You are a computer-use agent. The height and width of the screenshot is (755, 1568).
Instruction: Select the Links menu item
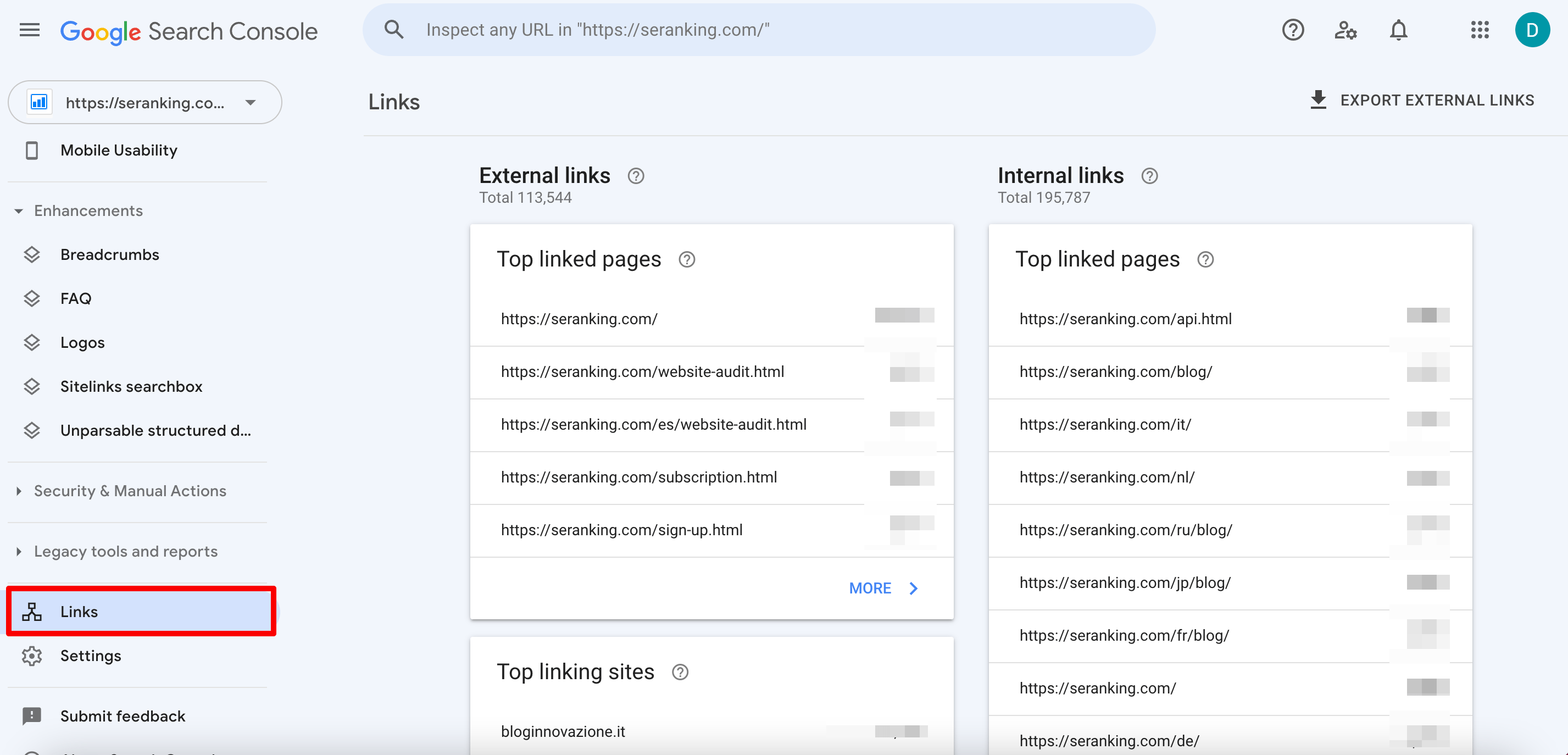coord(141,611)
